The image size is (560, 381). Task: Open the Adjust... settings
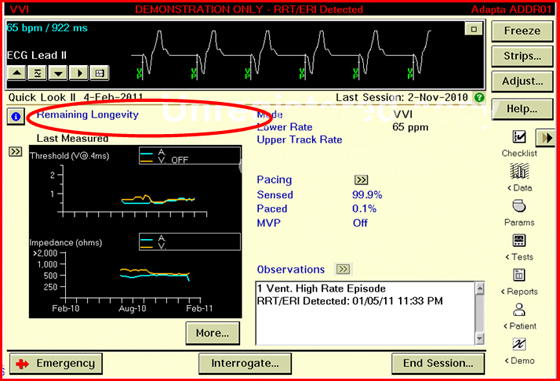coord(522,81)
